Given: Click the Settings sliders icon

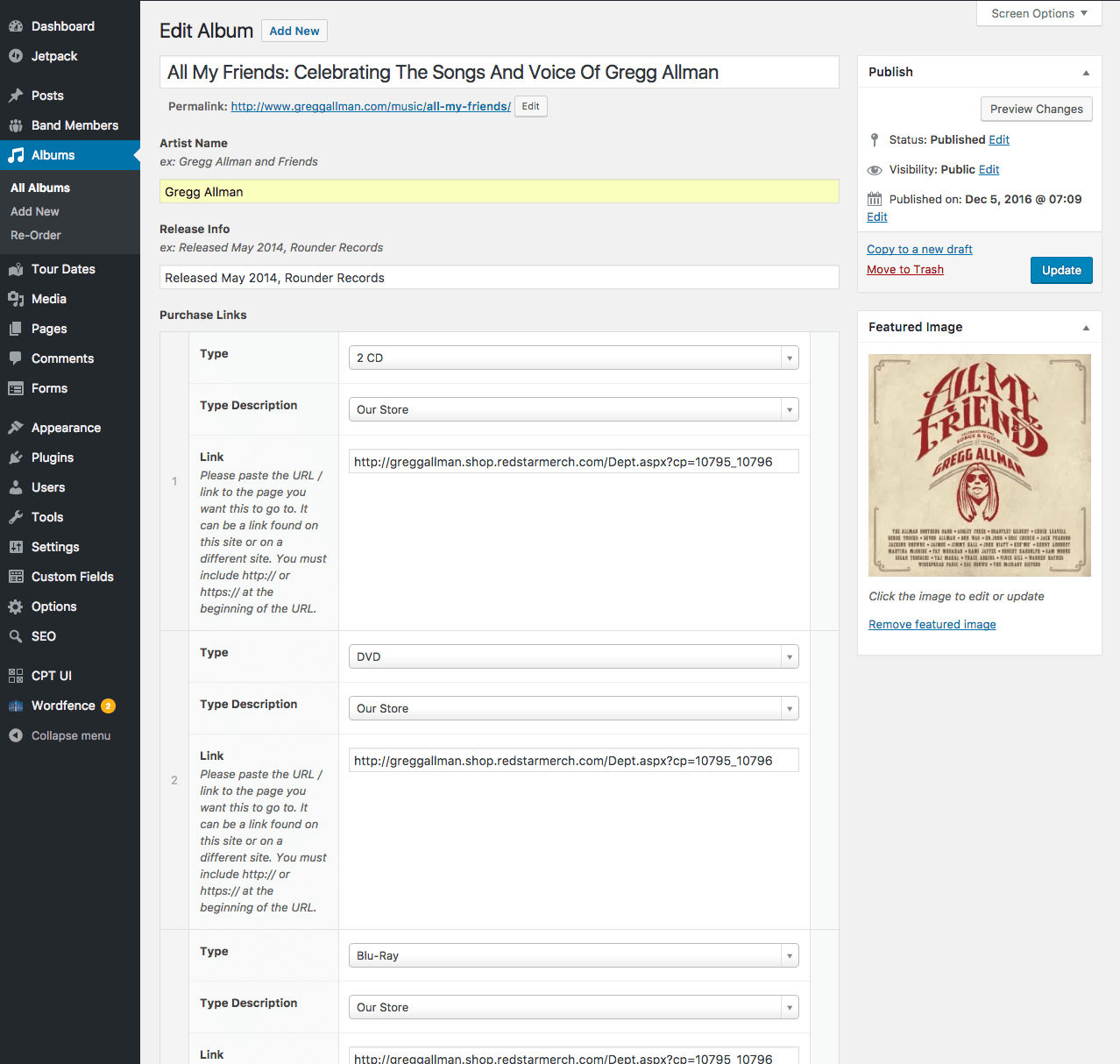Looking at the screenshot, I should 16,547.
